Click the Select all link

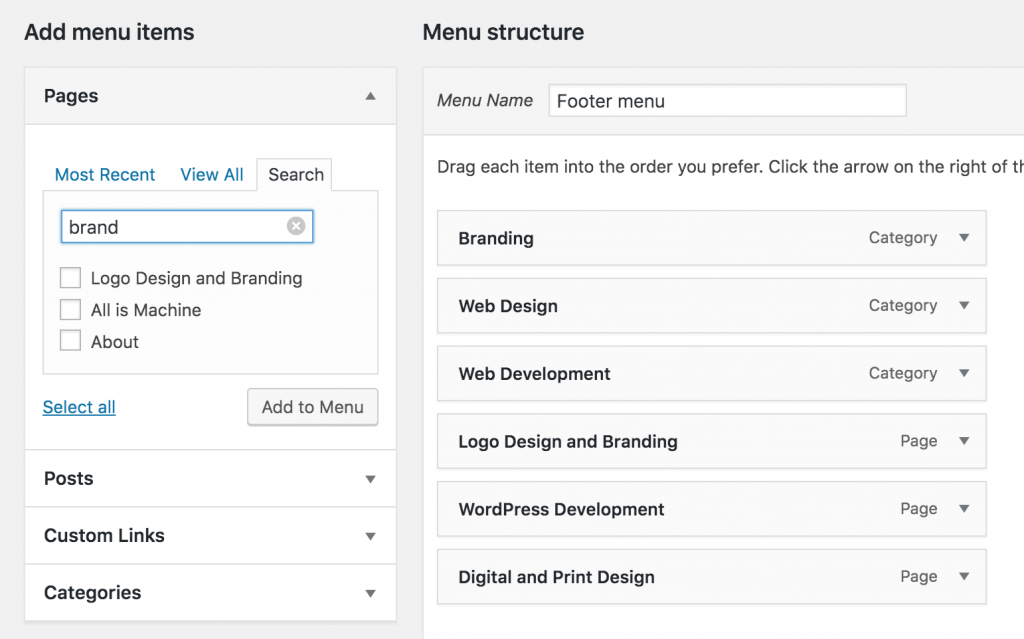pos(78,407)
